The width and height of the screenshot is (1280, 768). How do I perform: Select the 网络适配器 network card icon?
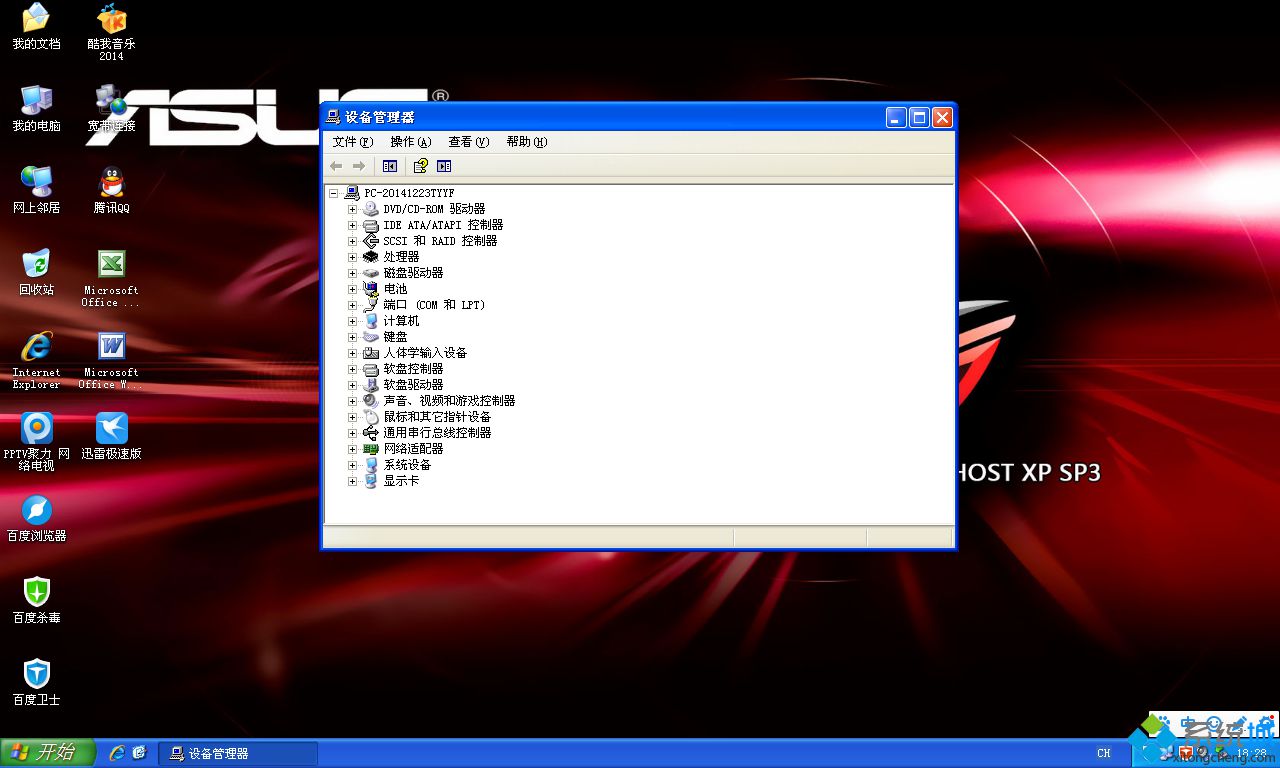pos(371,449)
